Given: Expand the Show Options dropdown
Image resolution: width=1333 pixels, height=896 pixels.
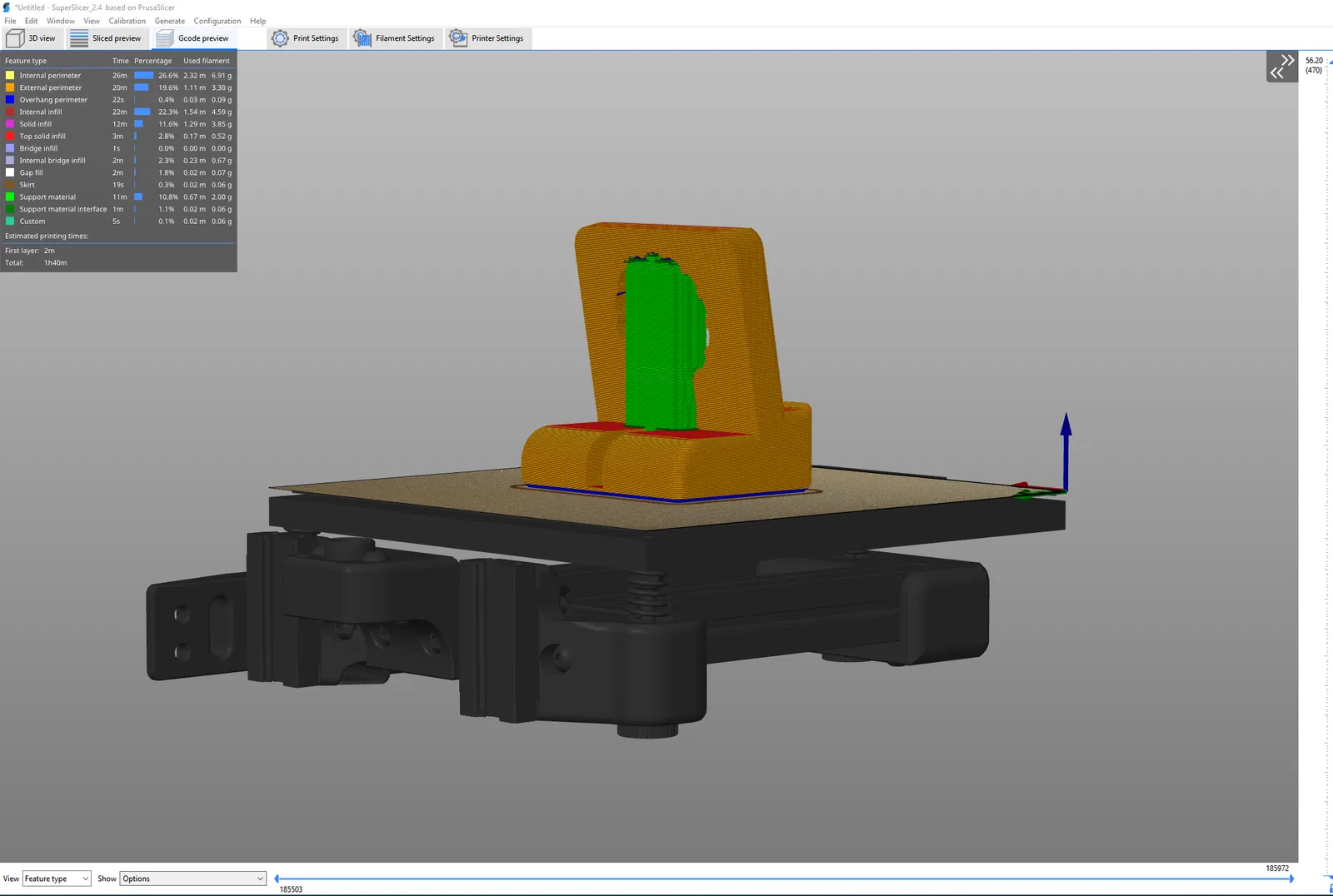Looking at the screenshot, I should click(x=193, y=879).
